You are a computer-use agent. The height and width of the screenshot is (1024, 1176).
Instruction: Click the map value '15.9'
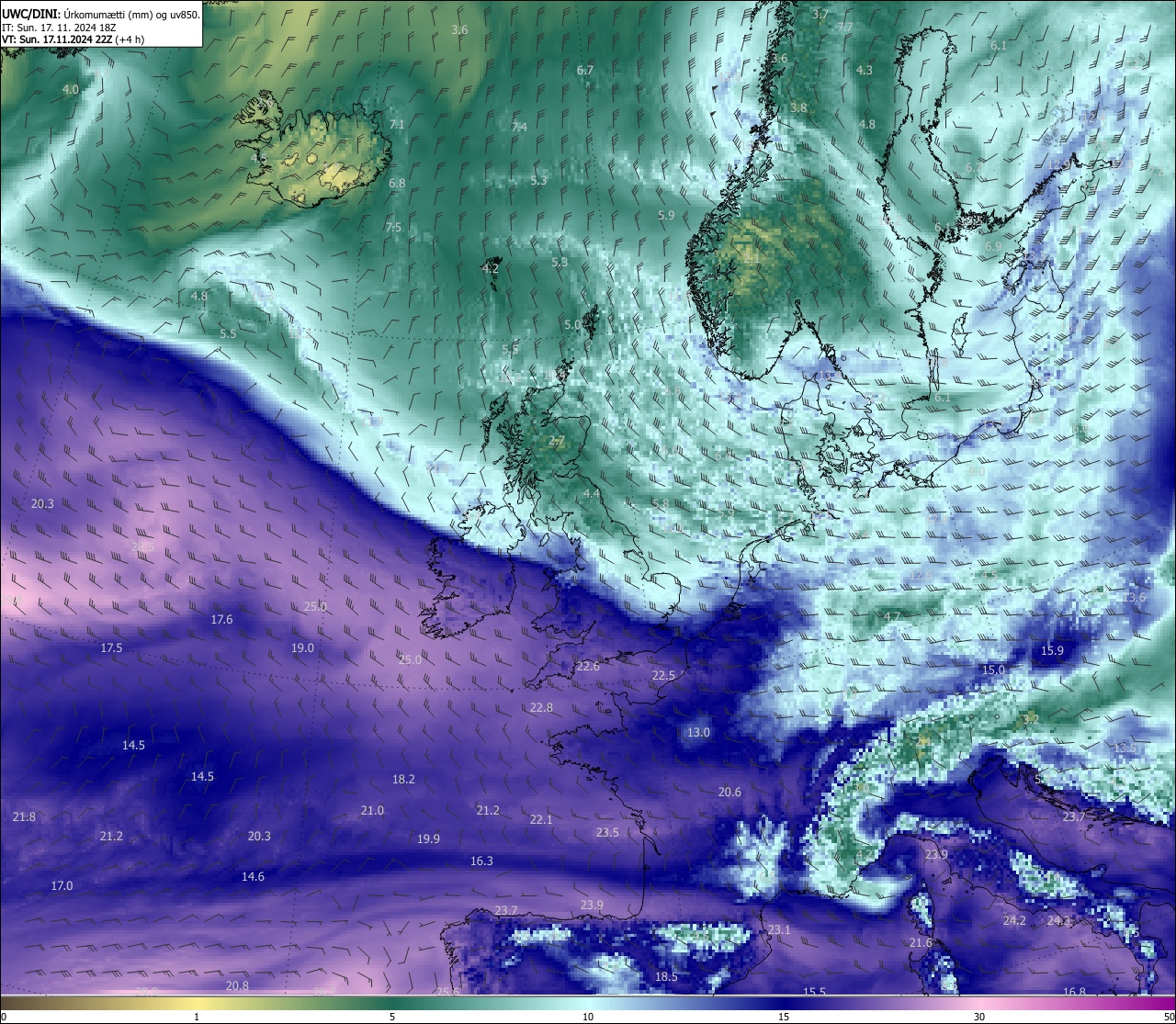pyautogui.click(x=1052, y=650)
